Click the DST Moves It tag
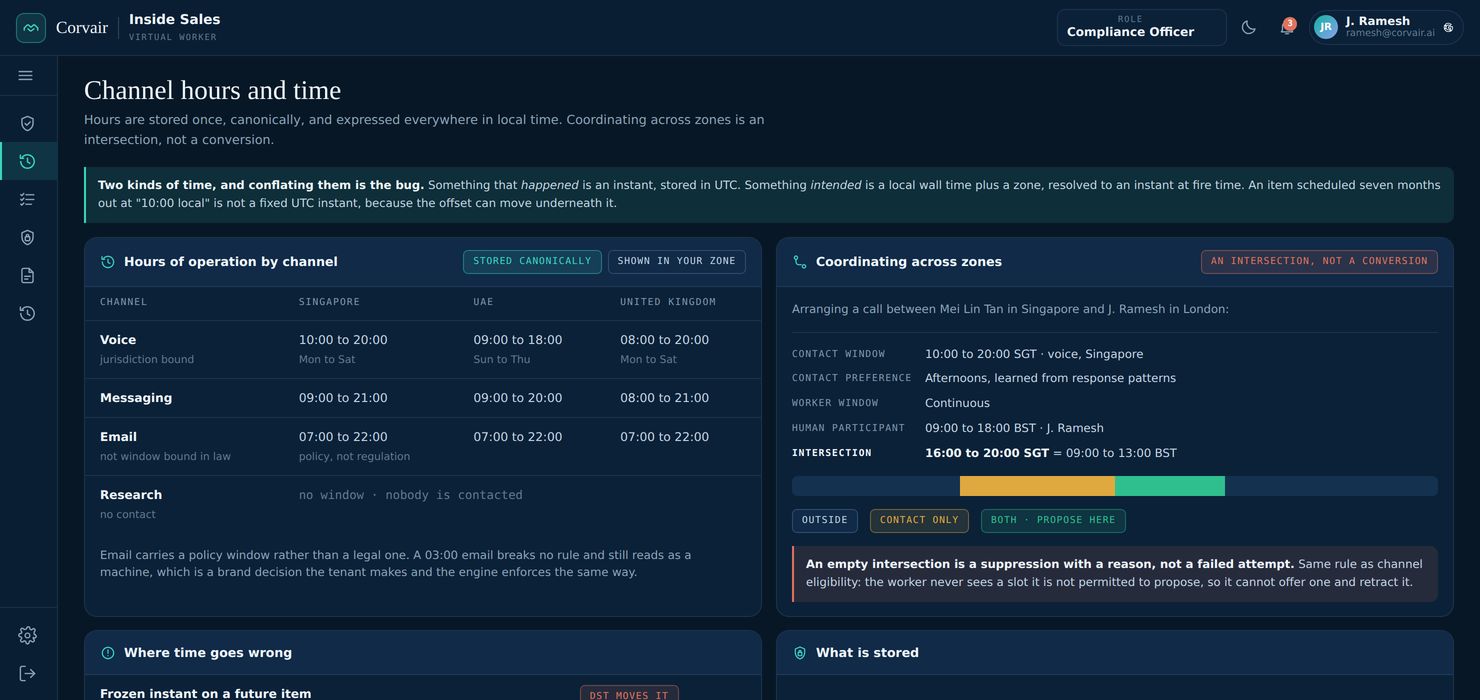Screen dimensions: 1480x700 click(629, 695)
